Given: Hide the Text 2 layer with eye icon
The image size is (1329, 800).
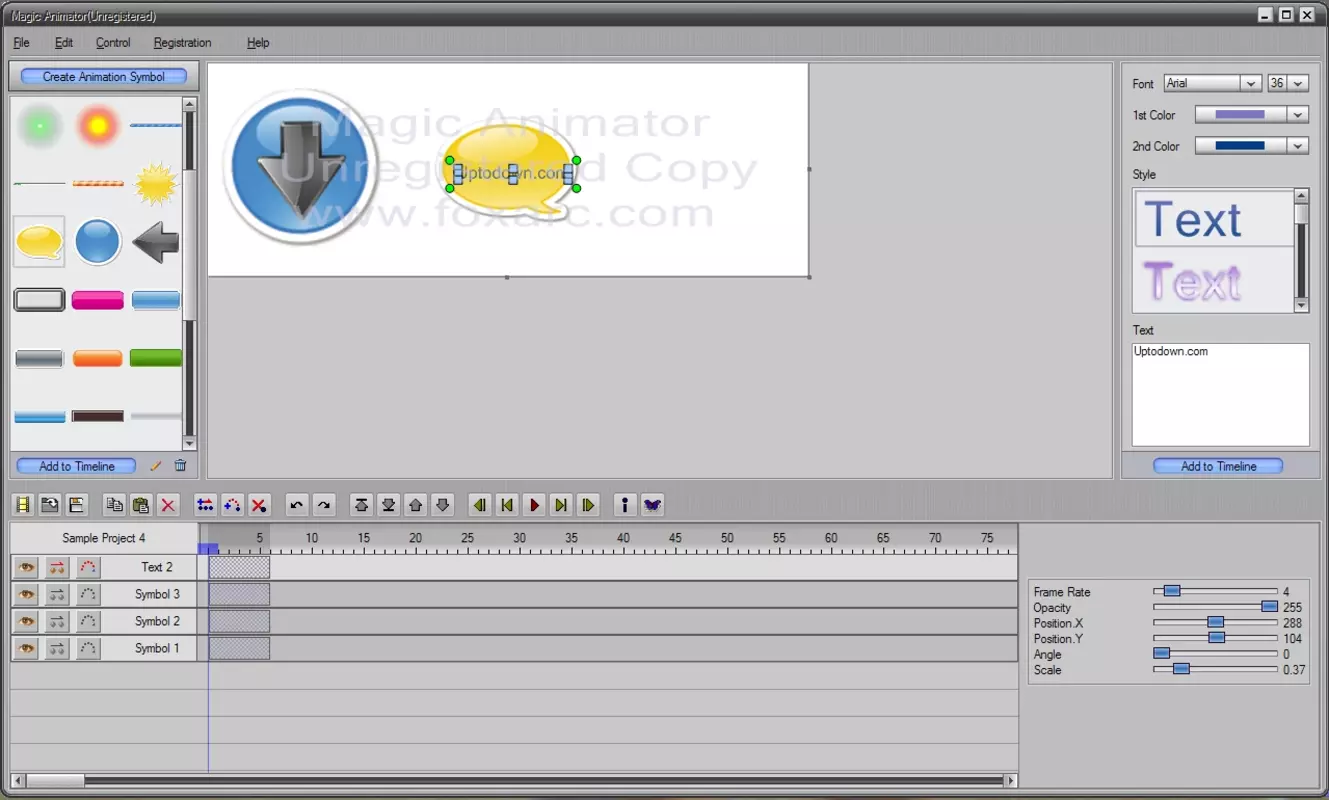Looking at the screenshot, I should click(26, 567).
